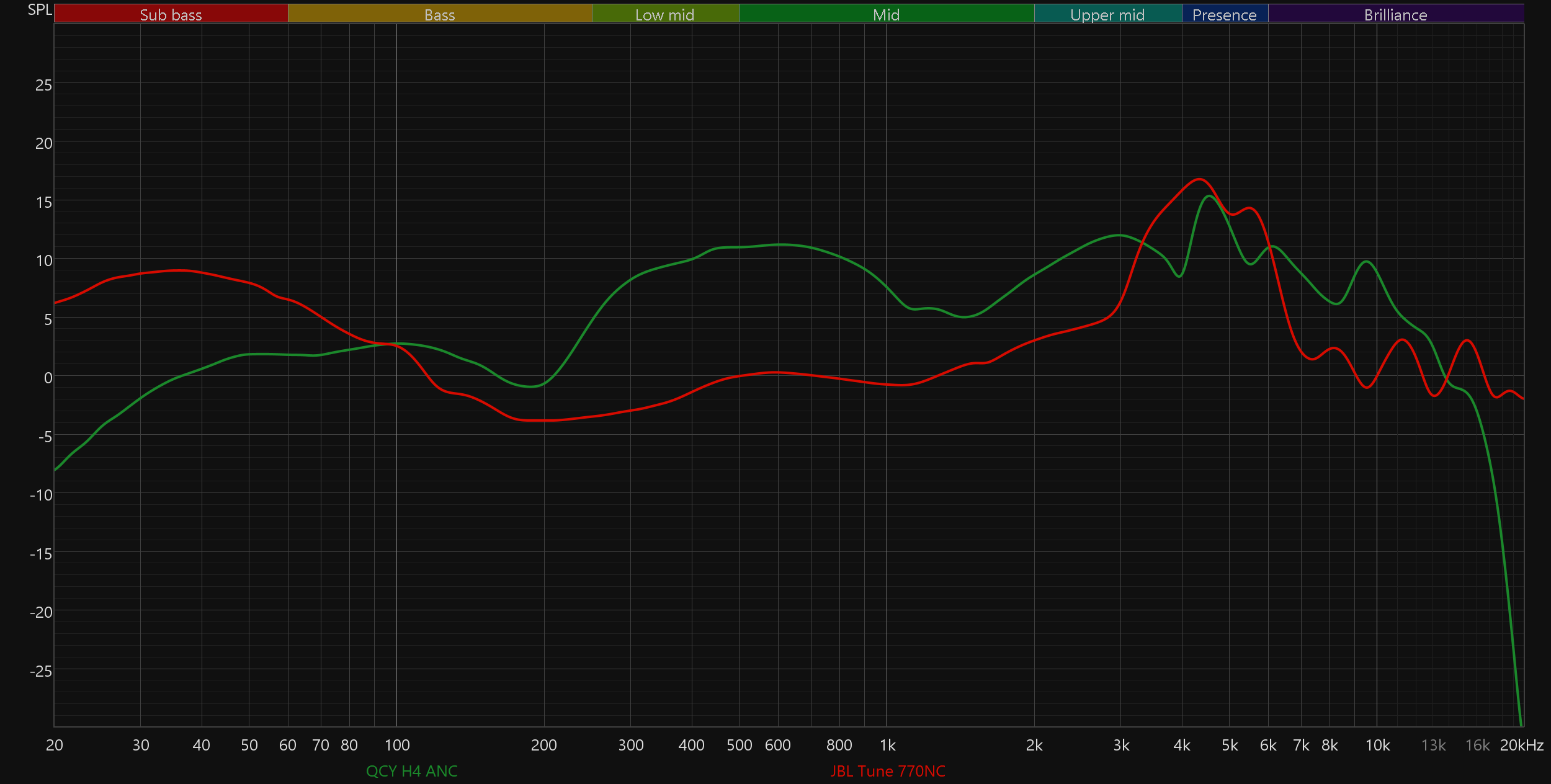Click the 100 Hz axis label
The image size is (1551, 784).
pyautogui.click(x=397, y=745)
